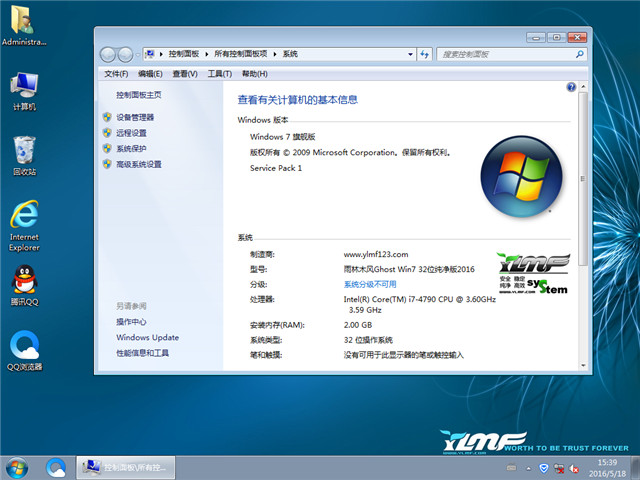Click the search control panel input field
This screenshot has height=480, width=640.
506,54
